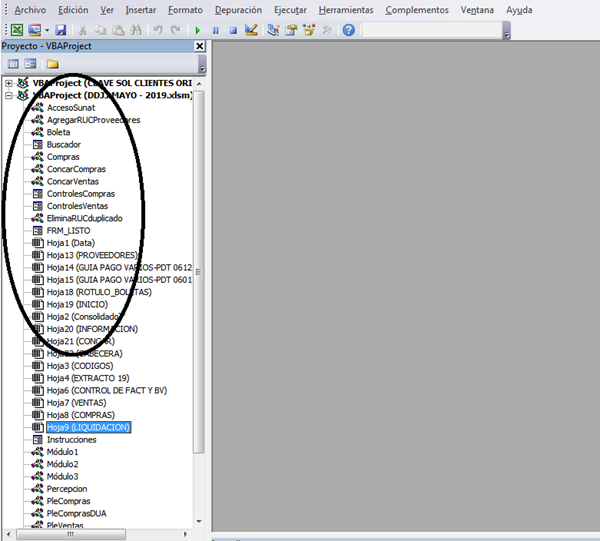Open the Ver menu
This screenshot has width=600, height=541.
click(x=107, y=10)
